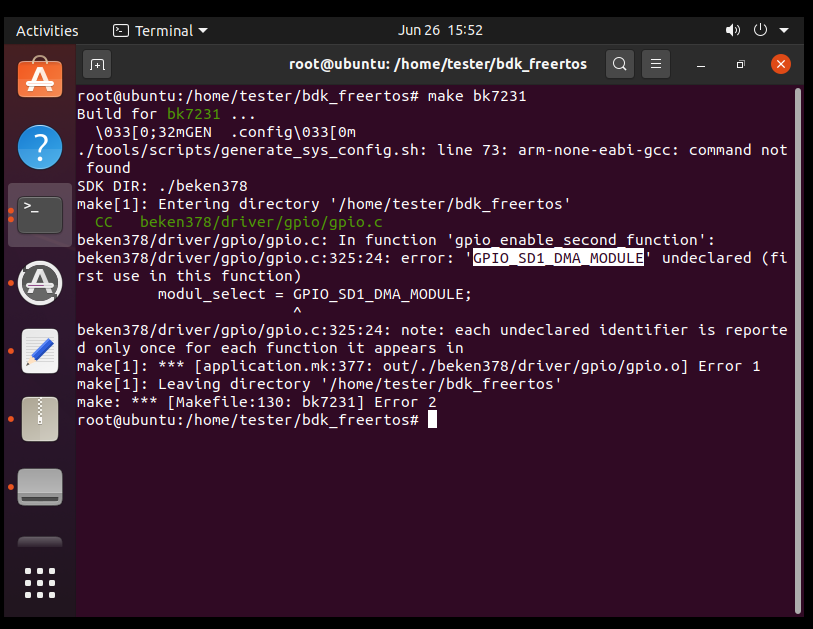Screen dimensions: 813x629
Task: Open the Text Editor from the dock
Action: pos(40,351)
